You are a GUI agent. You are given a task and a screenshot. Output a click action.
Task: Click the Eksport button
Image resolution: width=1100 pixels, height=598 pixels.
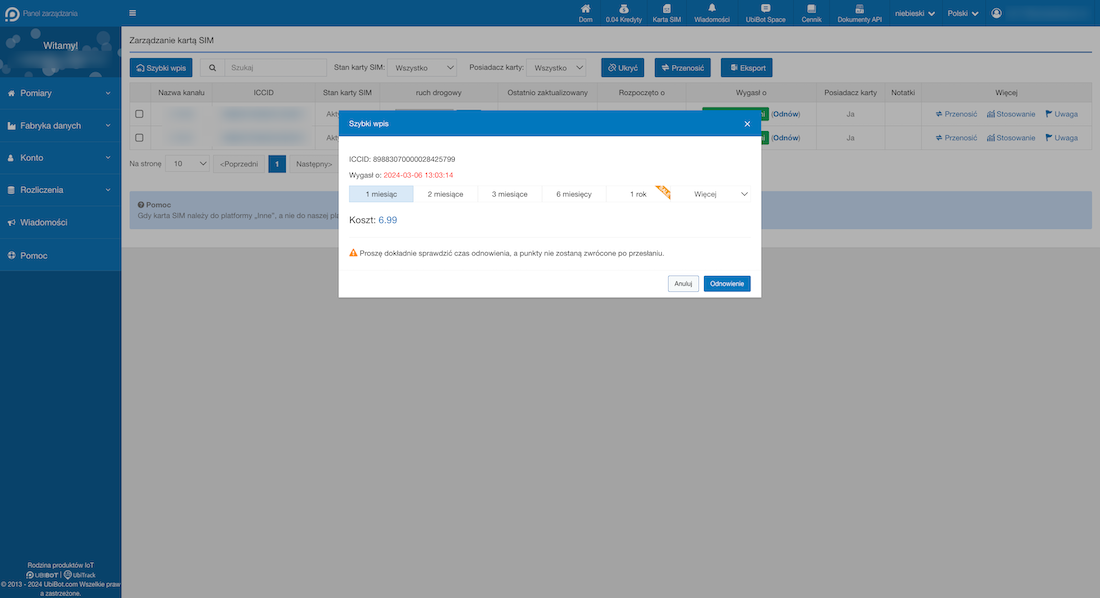click(746, 68)
